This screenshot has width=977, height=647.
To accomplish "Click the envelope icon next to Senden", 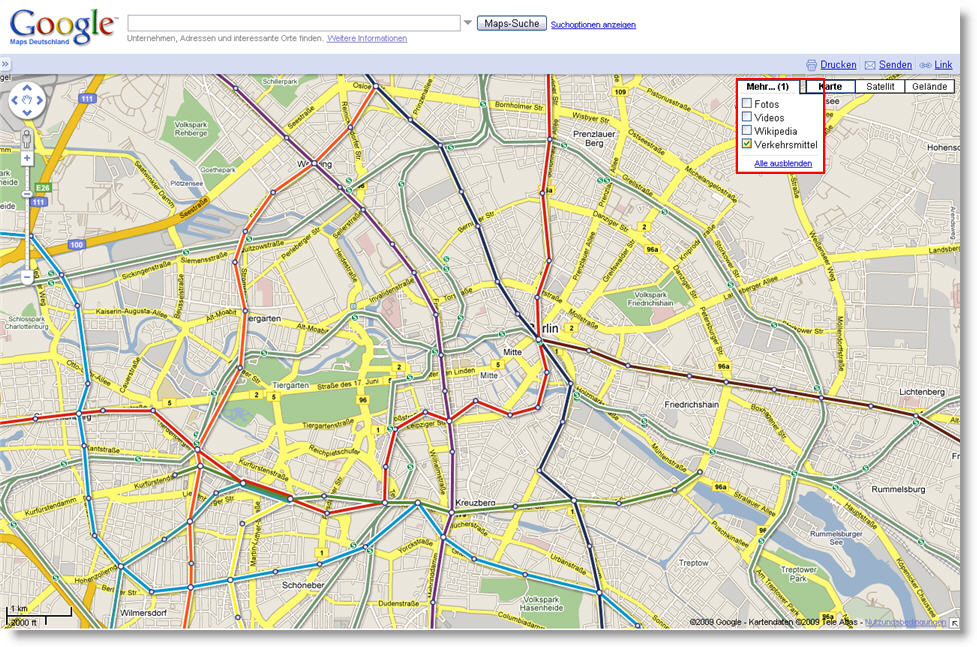I will click(x=869, y=65).
